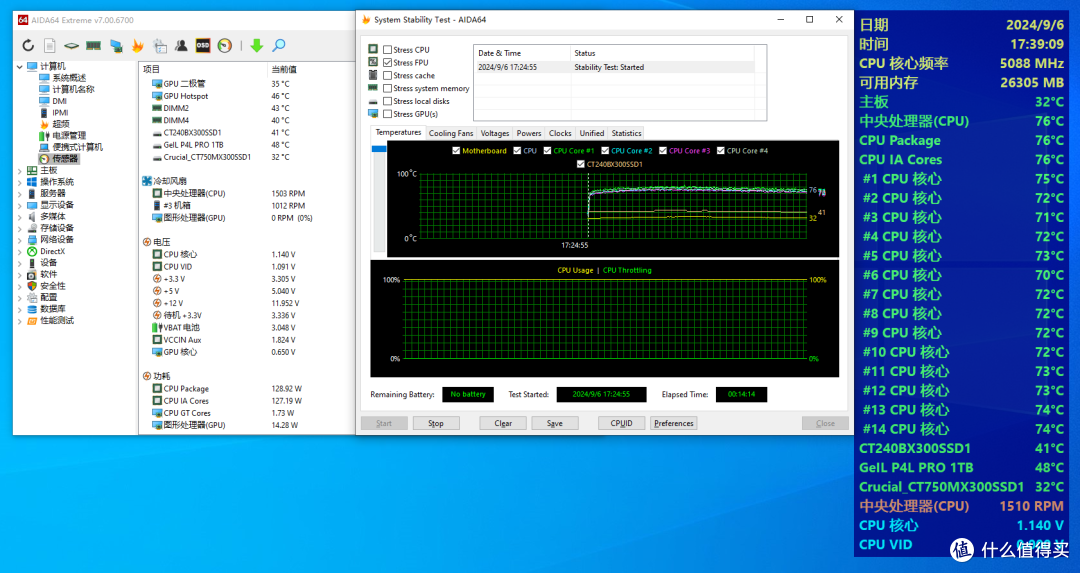Select DMI in the tree
This screenshot has width=1080, height=573.
coord(60,101)
